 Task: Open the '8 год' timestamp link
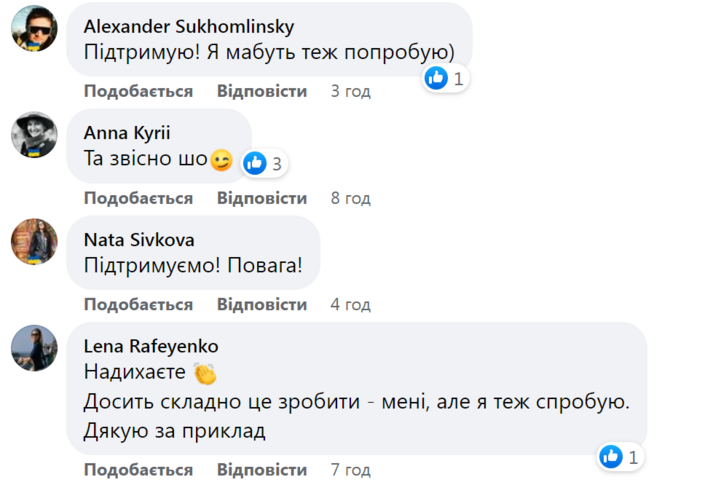pyautogui.click(x=350, y=198)
